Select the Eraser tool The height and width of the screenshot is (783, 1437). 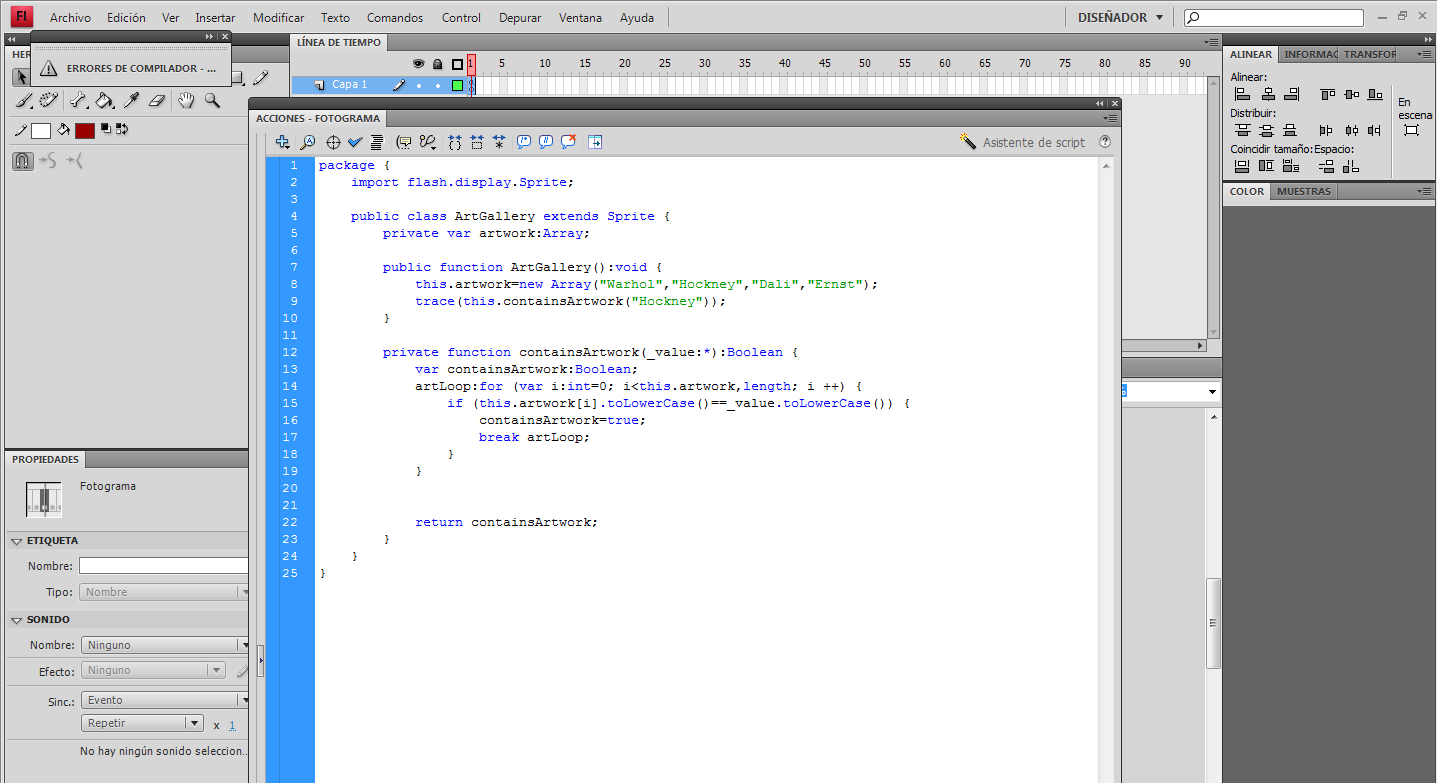tap(157, 101)
